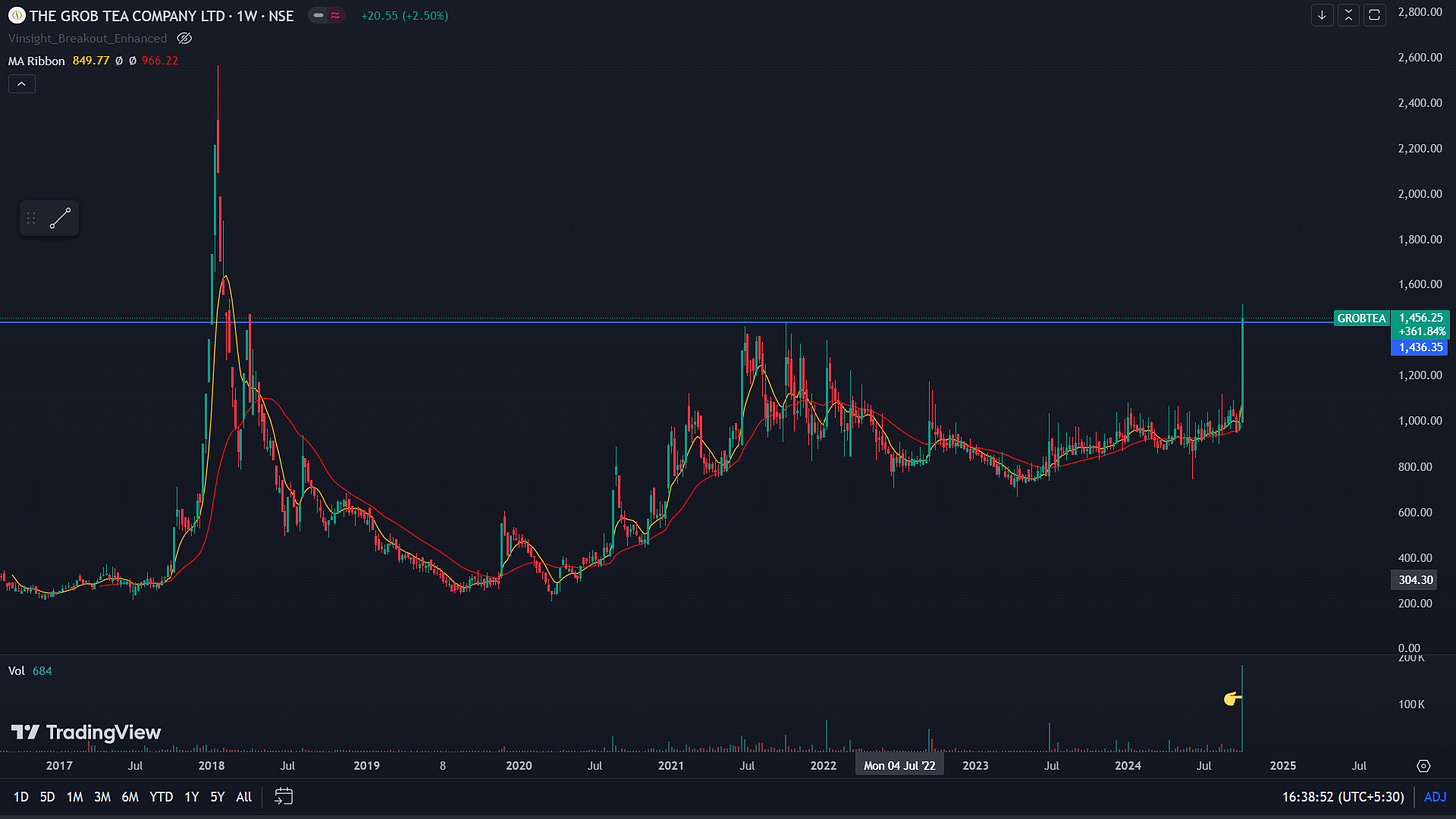Select the 5D time range
1456x819 pixels.
(47, 797)
